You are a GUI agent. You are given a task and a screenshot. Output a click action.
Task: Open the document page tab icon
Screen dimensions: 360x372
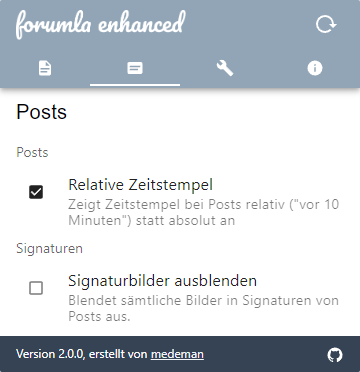pos(45,69)
